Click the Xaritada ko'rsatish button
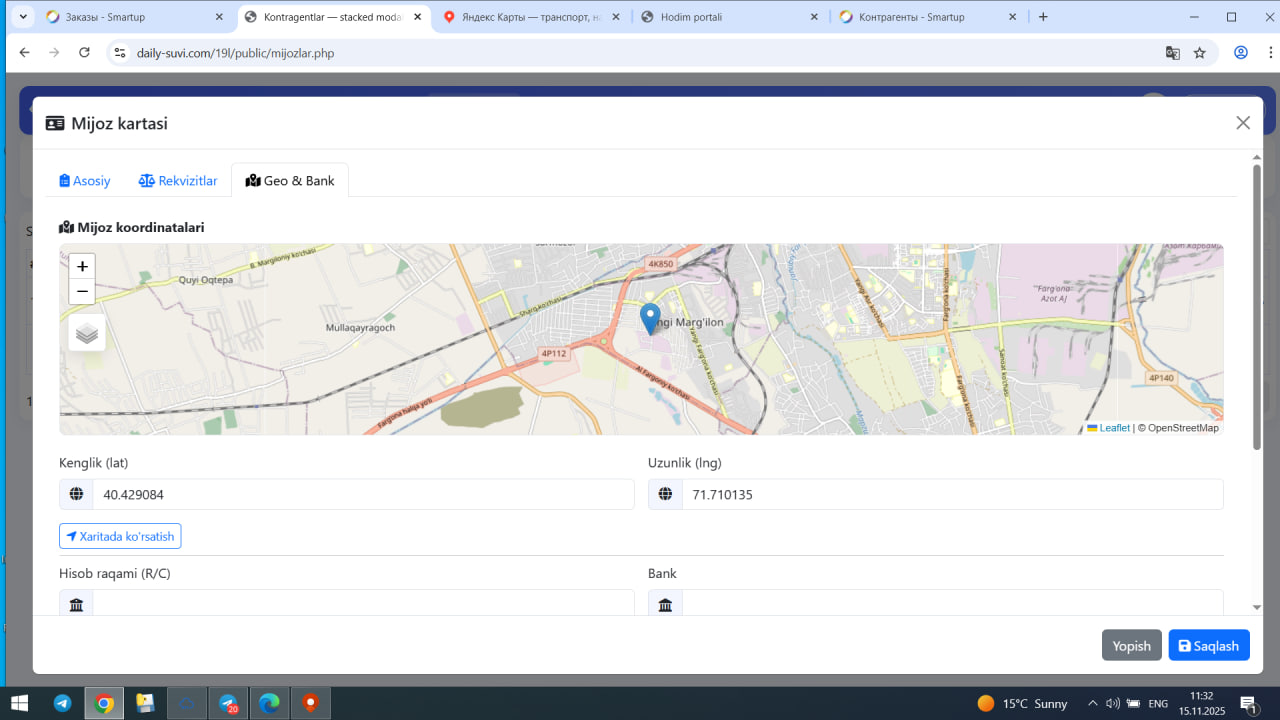Screen dimensions: 1280x720 click(120, 537)
